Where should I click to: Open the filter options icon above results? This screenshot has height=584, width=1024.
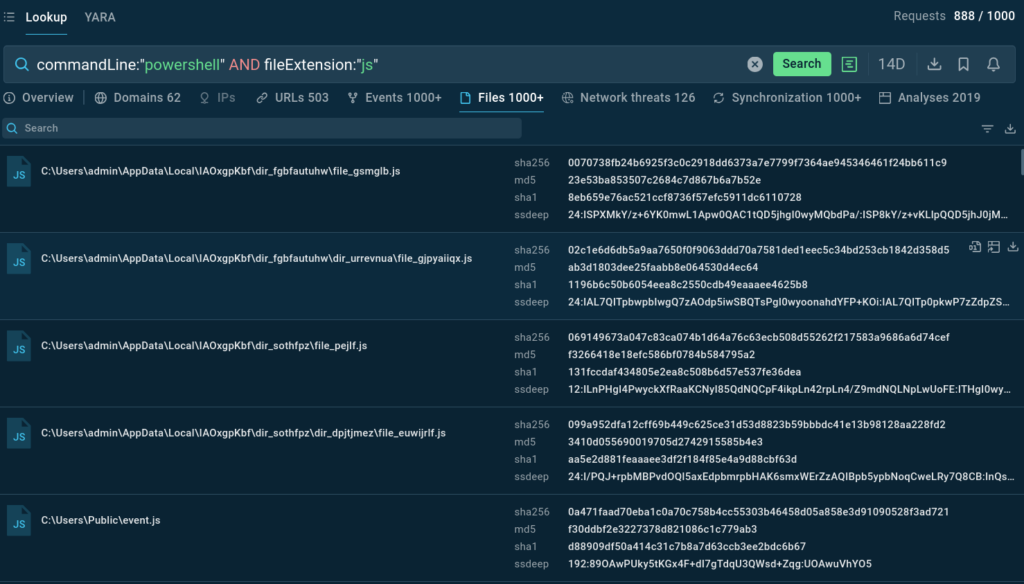tap(987, 129)
